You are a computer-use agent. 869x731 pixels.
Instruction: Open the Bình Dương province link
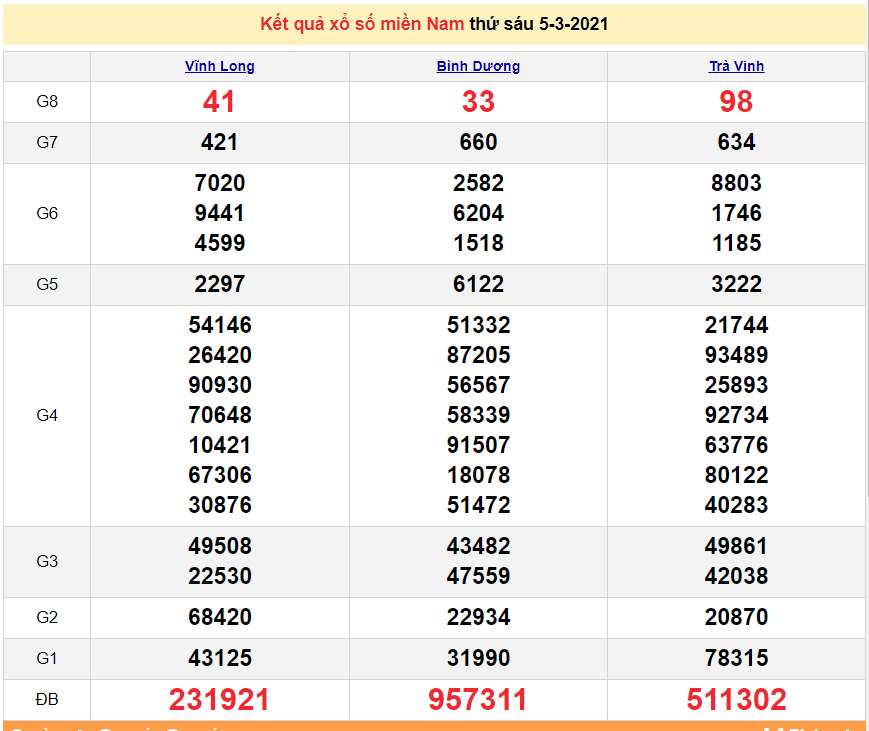(x=478, y=66)
